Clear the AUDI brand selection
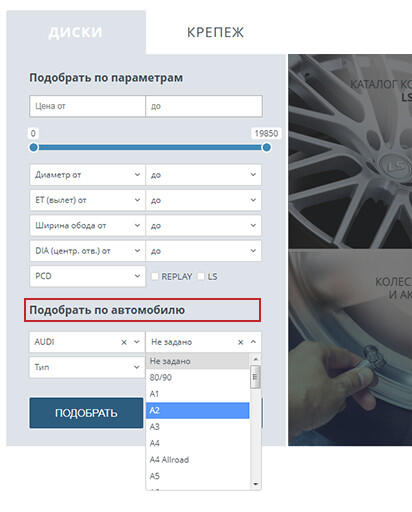The height and width of the screenshot is (512, 412). point(124,342)
